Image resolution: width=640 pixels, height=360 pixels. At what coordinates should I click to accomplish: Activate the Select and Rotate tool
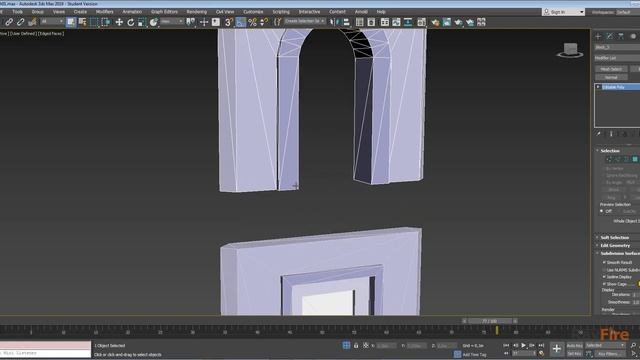131,22
